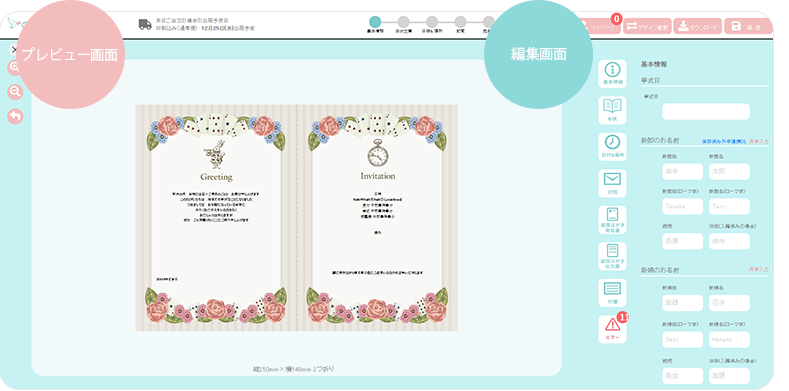Image resolution: width=789 pixels, height=391 pixels.
Task: Click 外字入力 link beside 新婦のお名前
Action: [759, 270]
